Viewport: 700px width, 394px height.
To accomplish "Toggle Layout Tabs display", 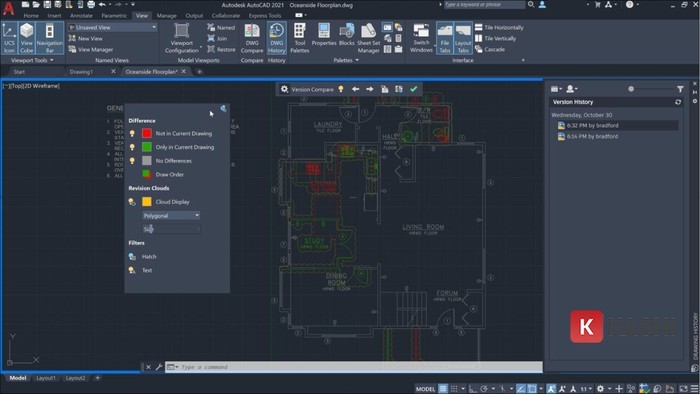I will (463, 38).
